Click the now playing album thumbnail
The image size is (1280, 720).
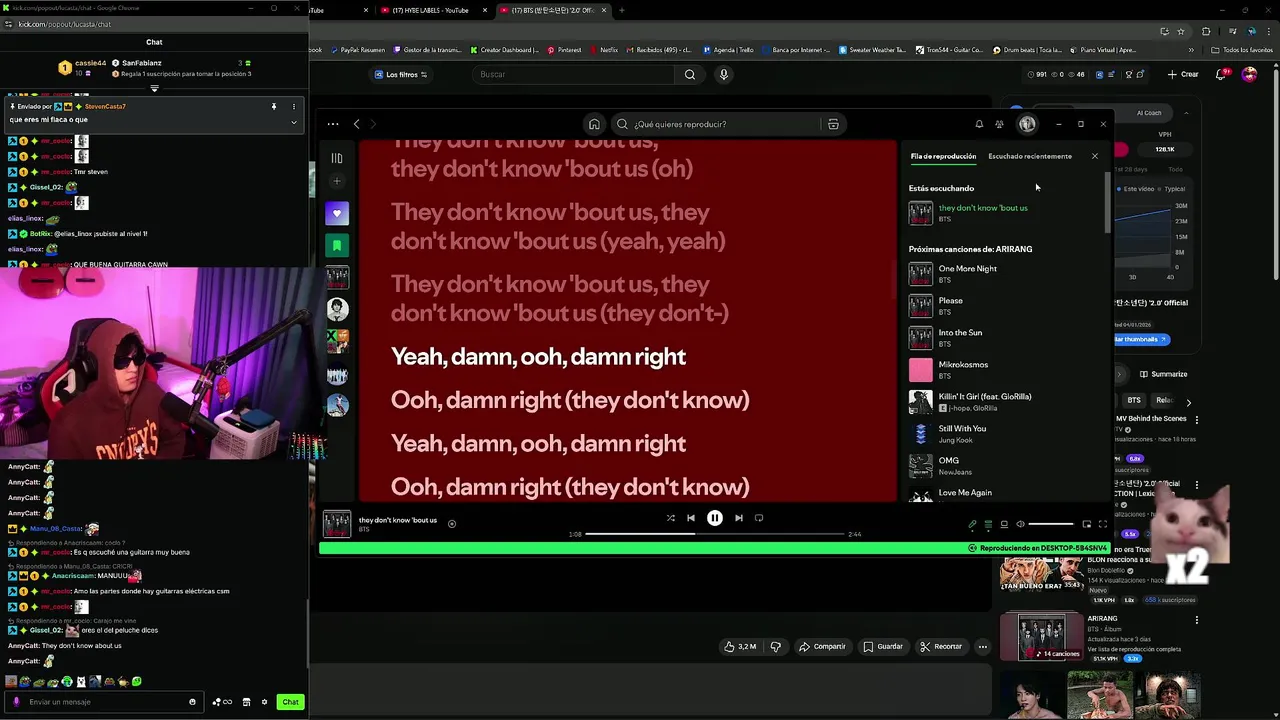pyautogui.click(x=337, y=524)
